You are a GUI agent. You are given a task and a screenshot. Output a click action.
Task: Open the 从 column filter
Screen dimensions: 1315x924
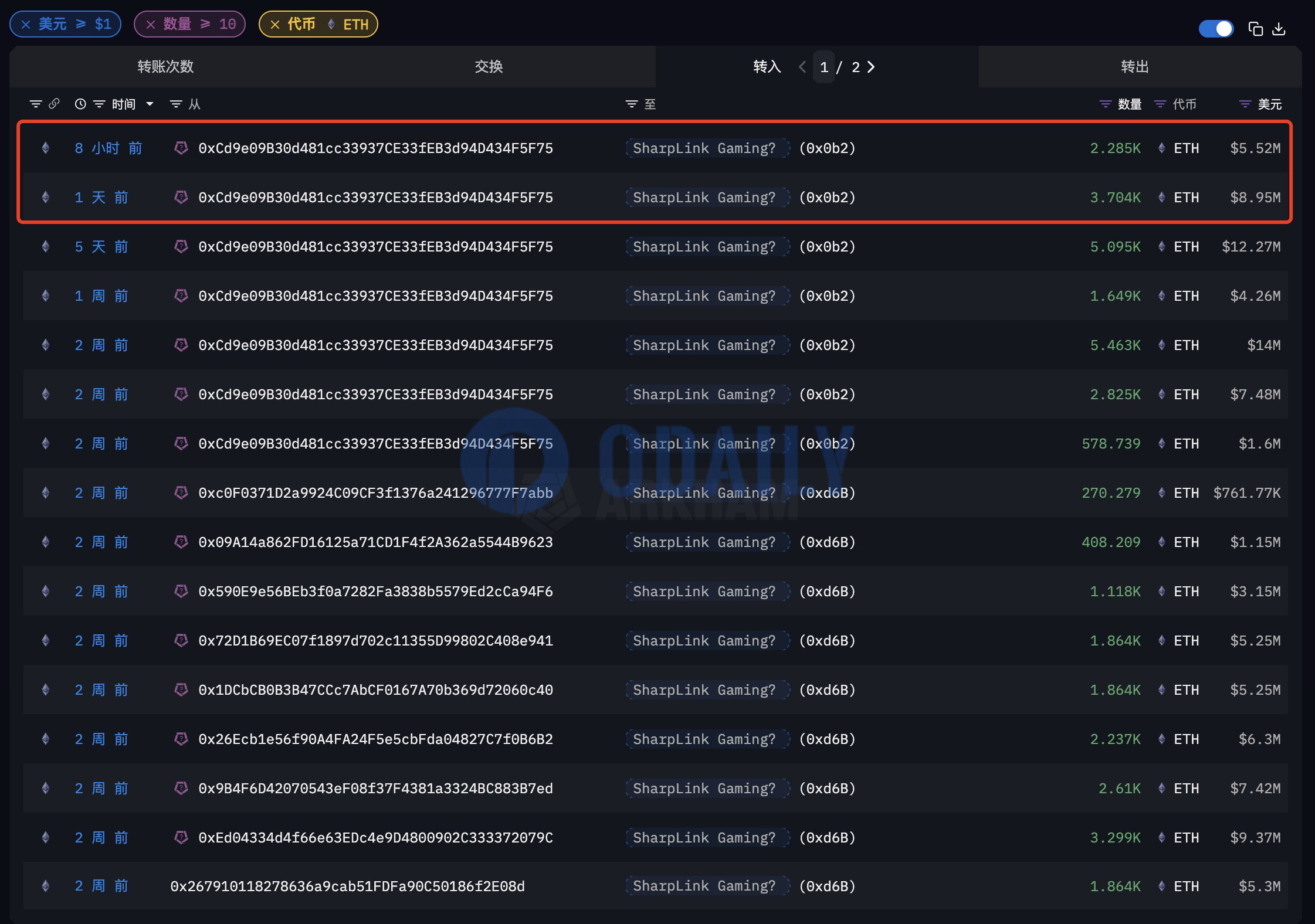(175, 104)
